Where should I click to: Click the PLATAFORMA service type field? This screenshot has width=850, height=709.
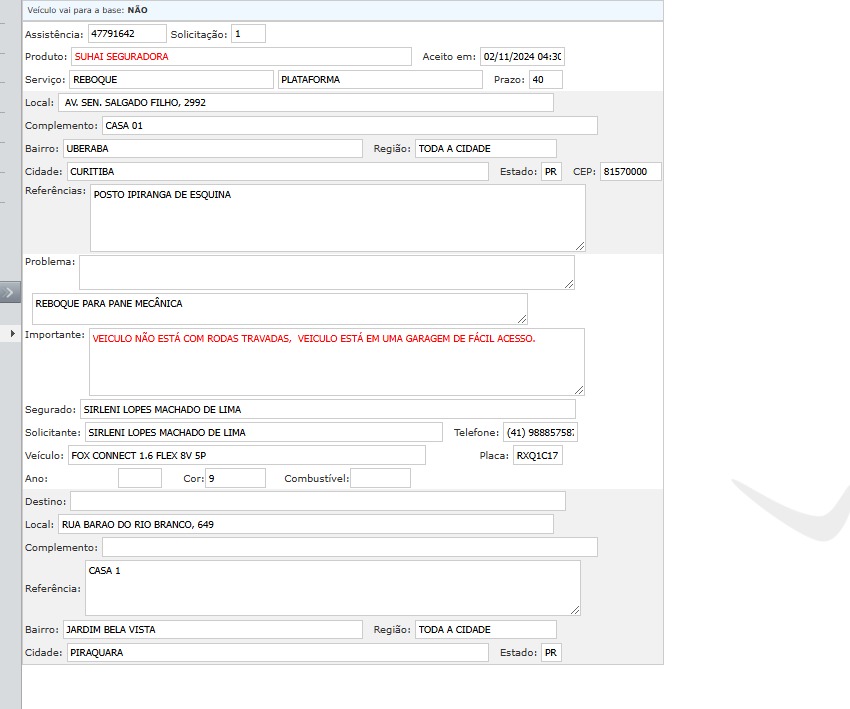380,80
